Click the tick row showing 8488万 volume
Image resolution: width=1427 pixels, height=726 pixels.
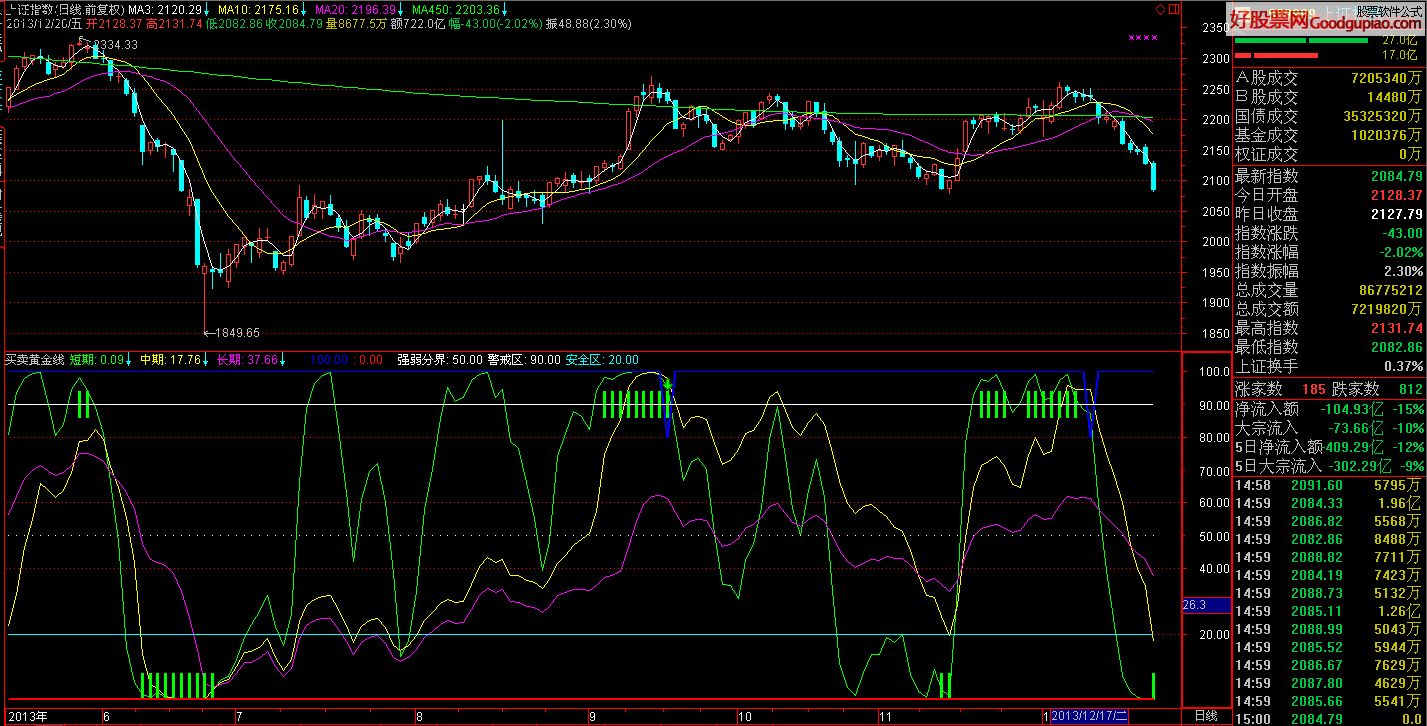(x=1329, y=539)
